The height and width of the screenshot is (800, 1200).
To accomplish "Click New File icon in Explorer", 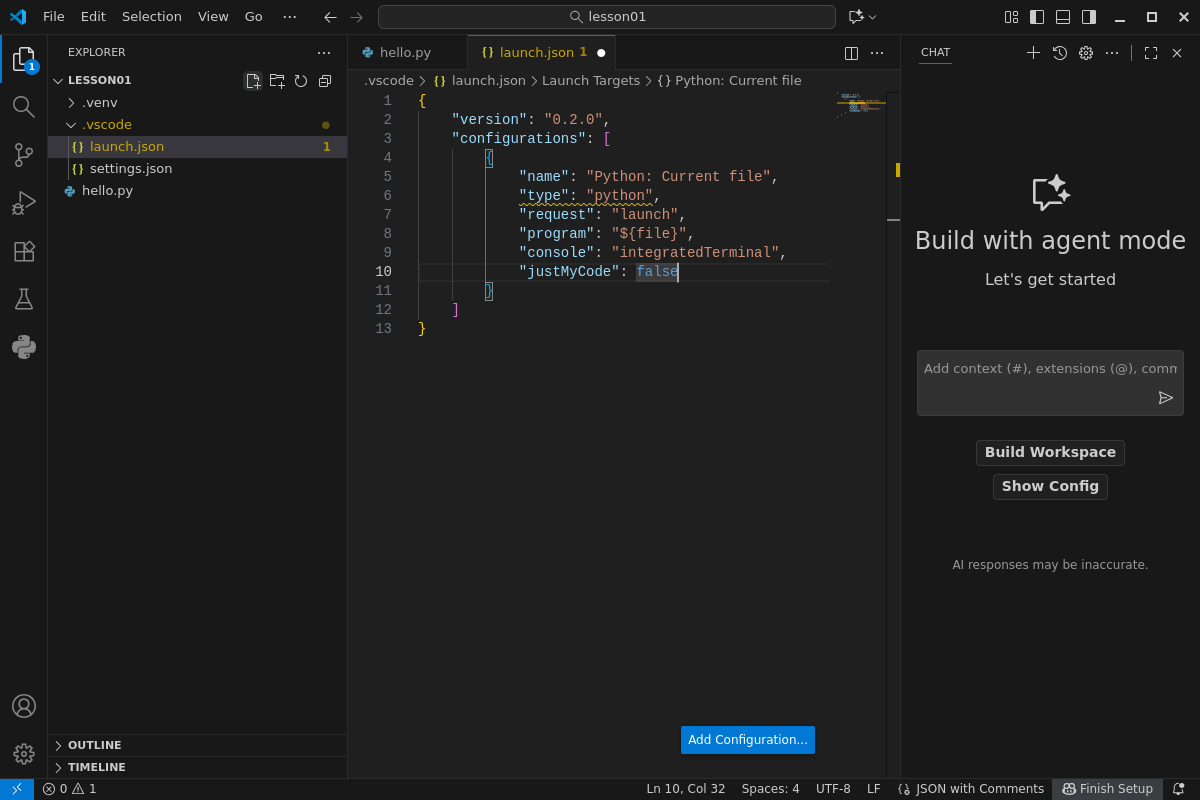I will click(x=253, y=81).
